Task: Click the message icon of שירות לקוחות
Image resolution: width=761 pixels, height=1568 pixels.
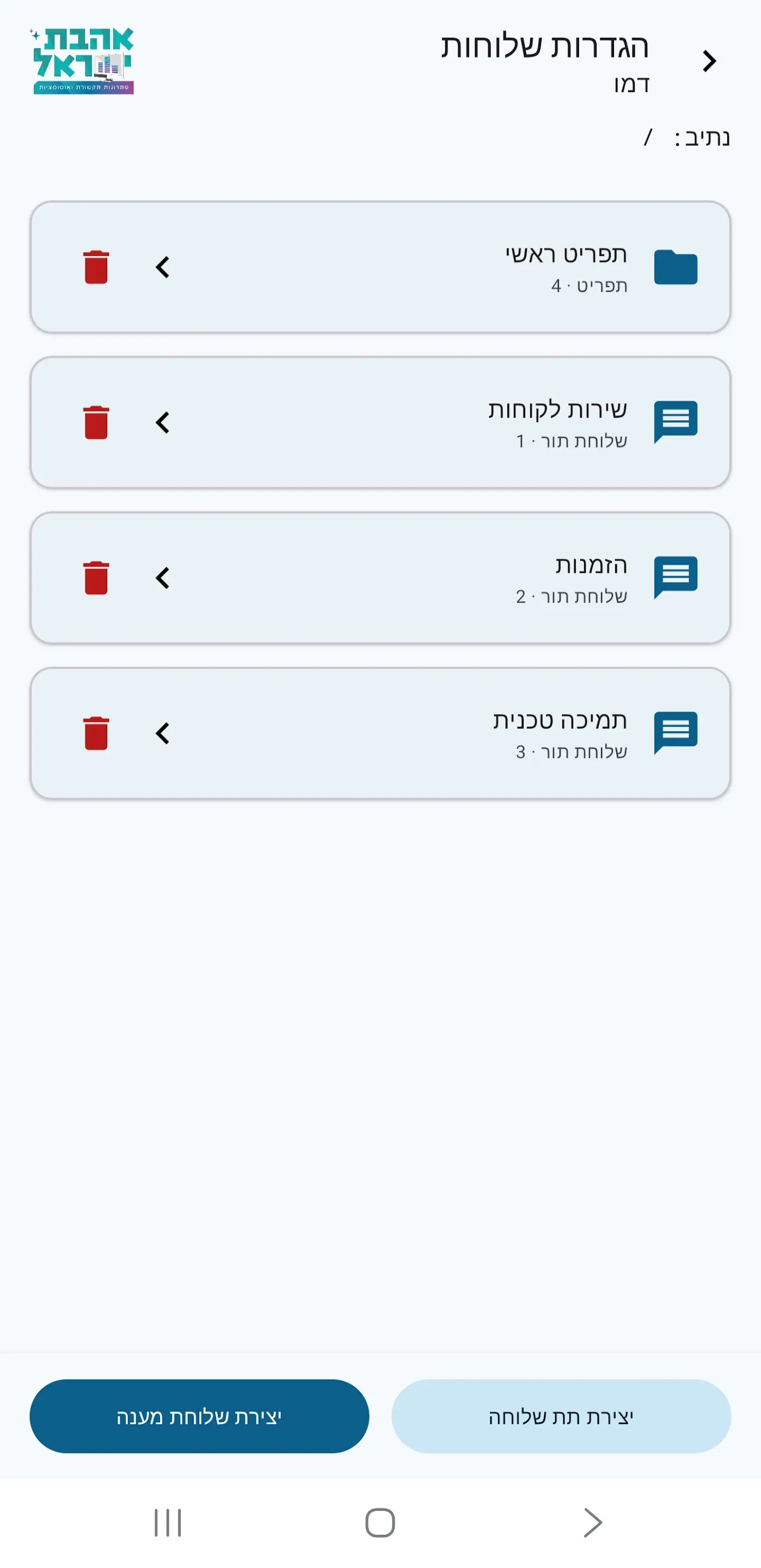Action: click(675, 422)
